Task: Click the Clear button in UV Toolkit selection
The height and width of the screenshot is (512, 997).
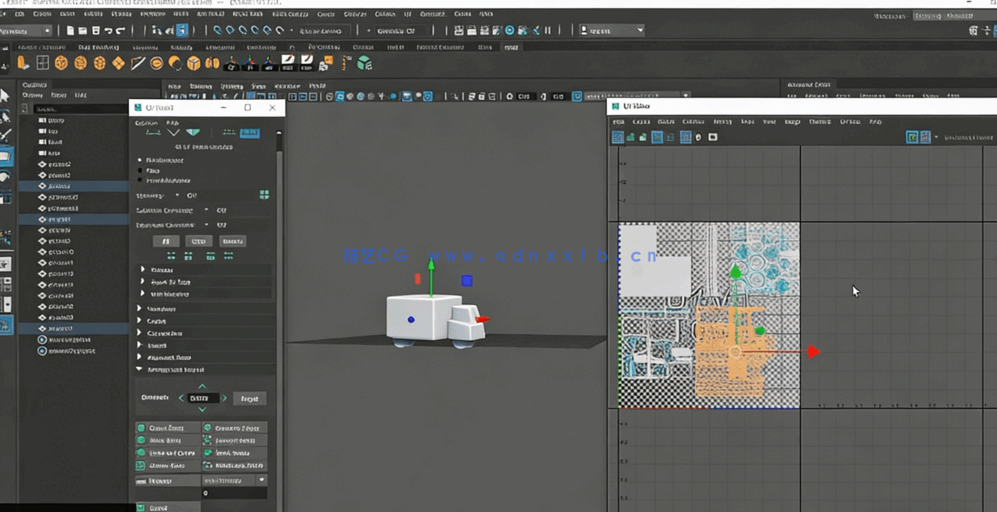Action: point(199,241)
